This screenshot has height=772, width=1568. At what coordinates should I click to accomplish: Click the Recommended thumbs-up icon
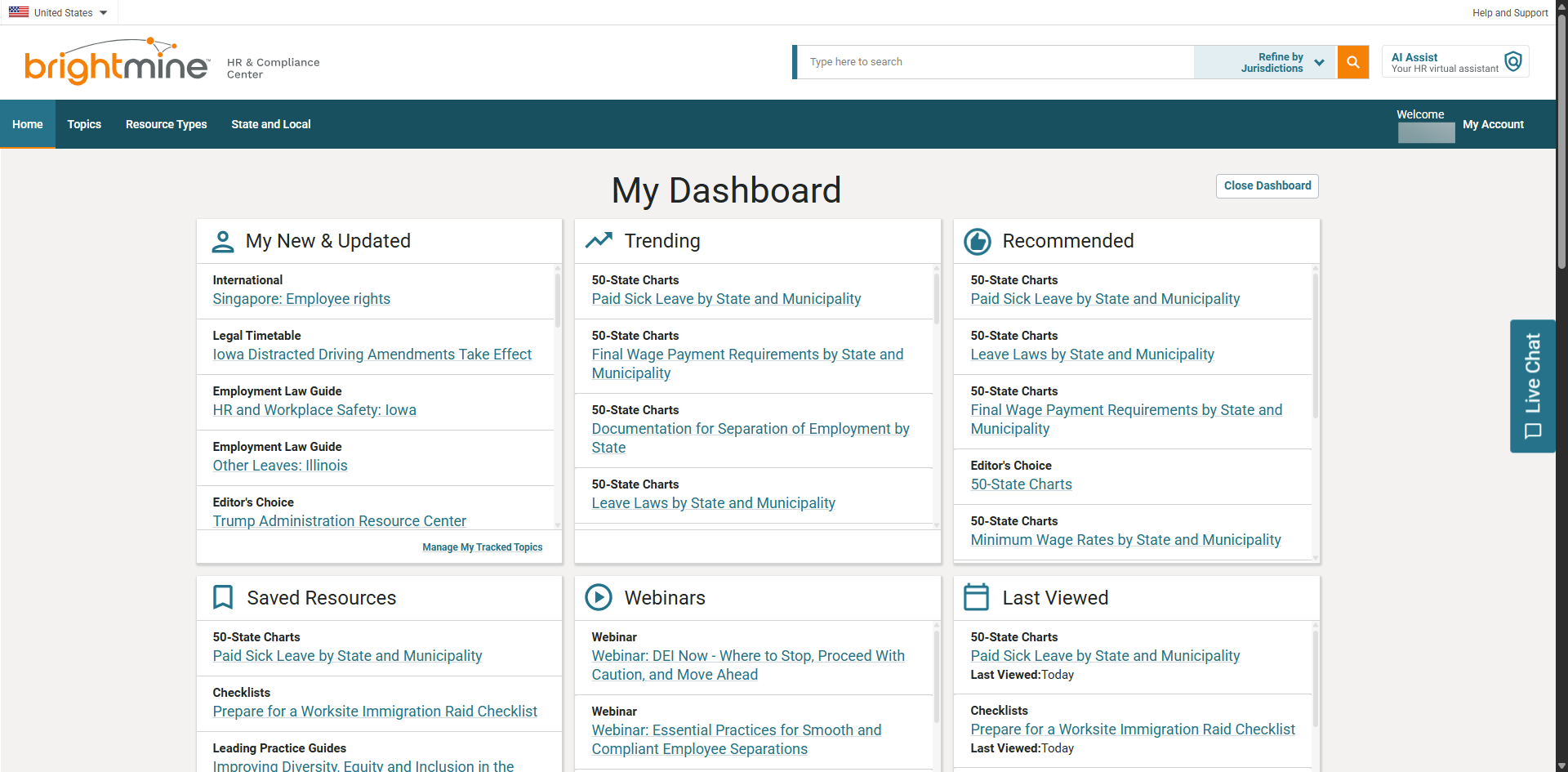pos(977,241)
